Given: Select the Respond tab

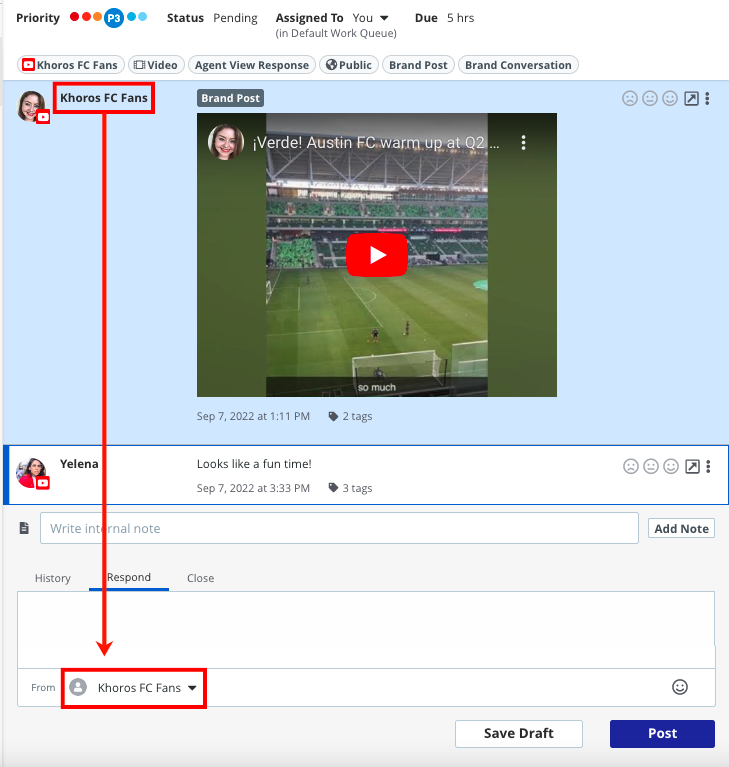Looking at the screenshot, I should click(129, 578).
